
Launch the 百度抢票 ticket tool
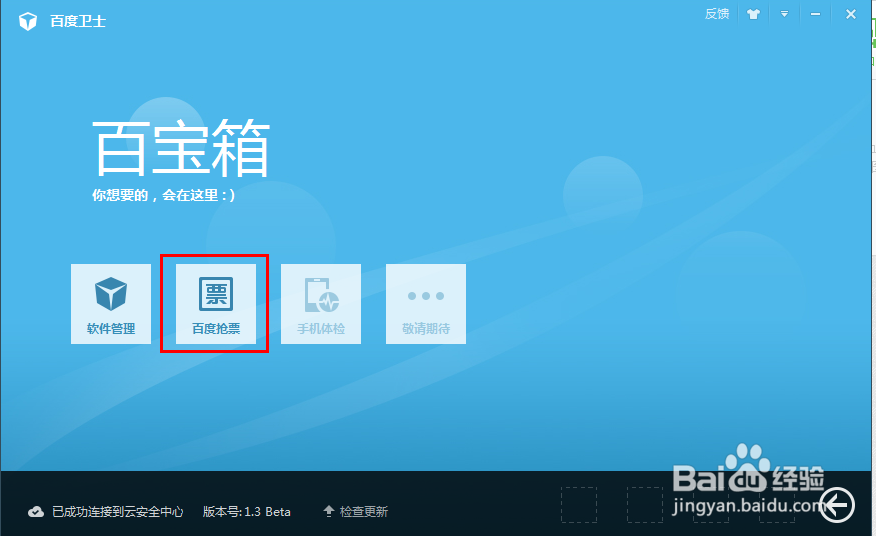coord(216,303)
